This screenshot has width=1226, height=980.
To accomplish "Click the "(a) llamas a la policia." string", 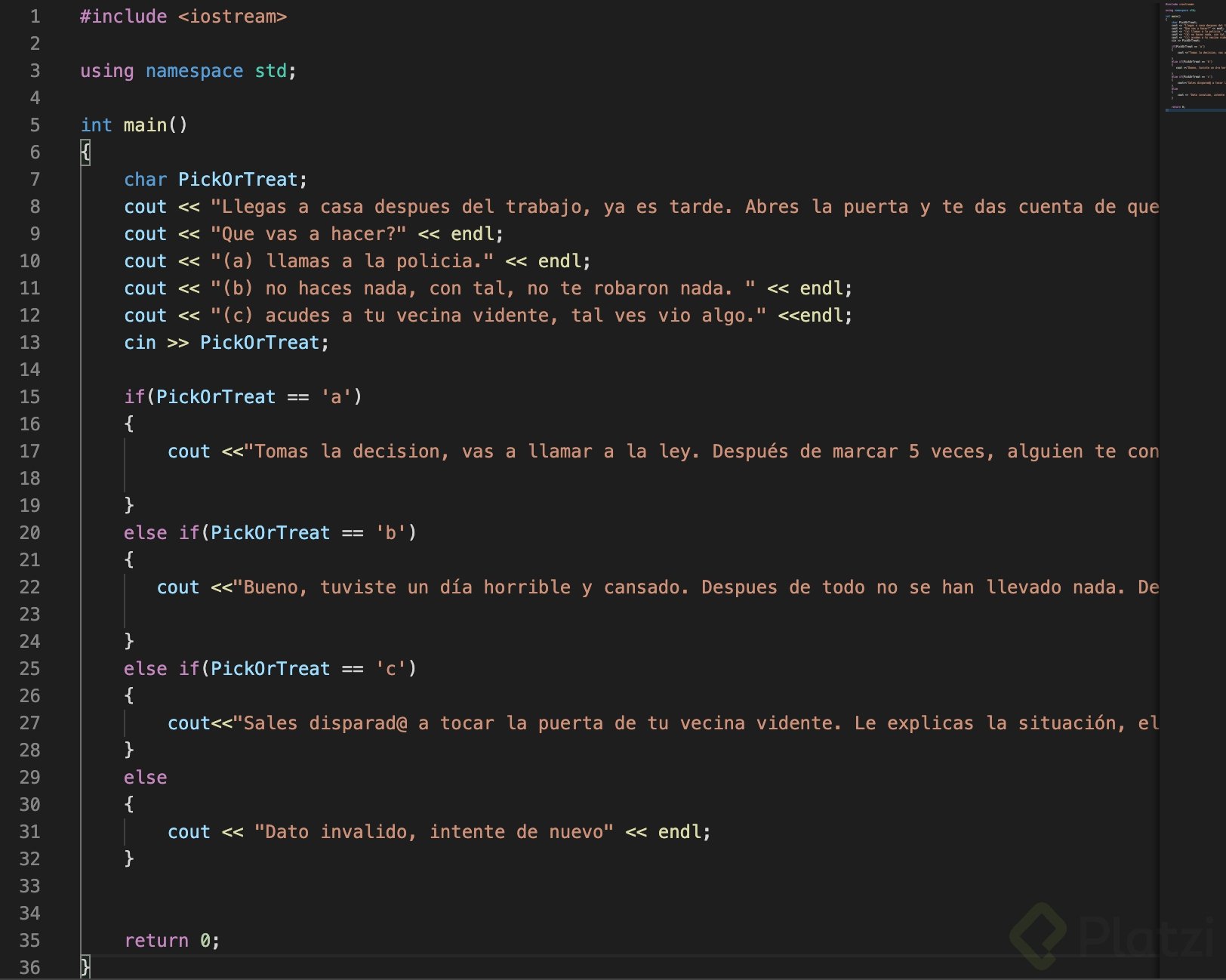I will pyautogui.click(x=353, y=261).
